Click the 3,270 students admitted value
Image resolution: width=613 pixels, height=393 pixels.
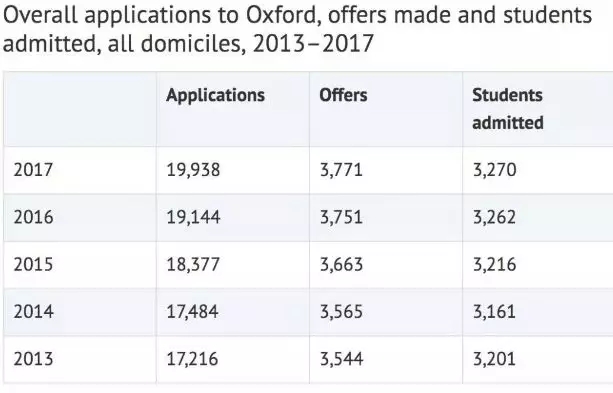point(495,170)
